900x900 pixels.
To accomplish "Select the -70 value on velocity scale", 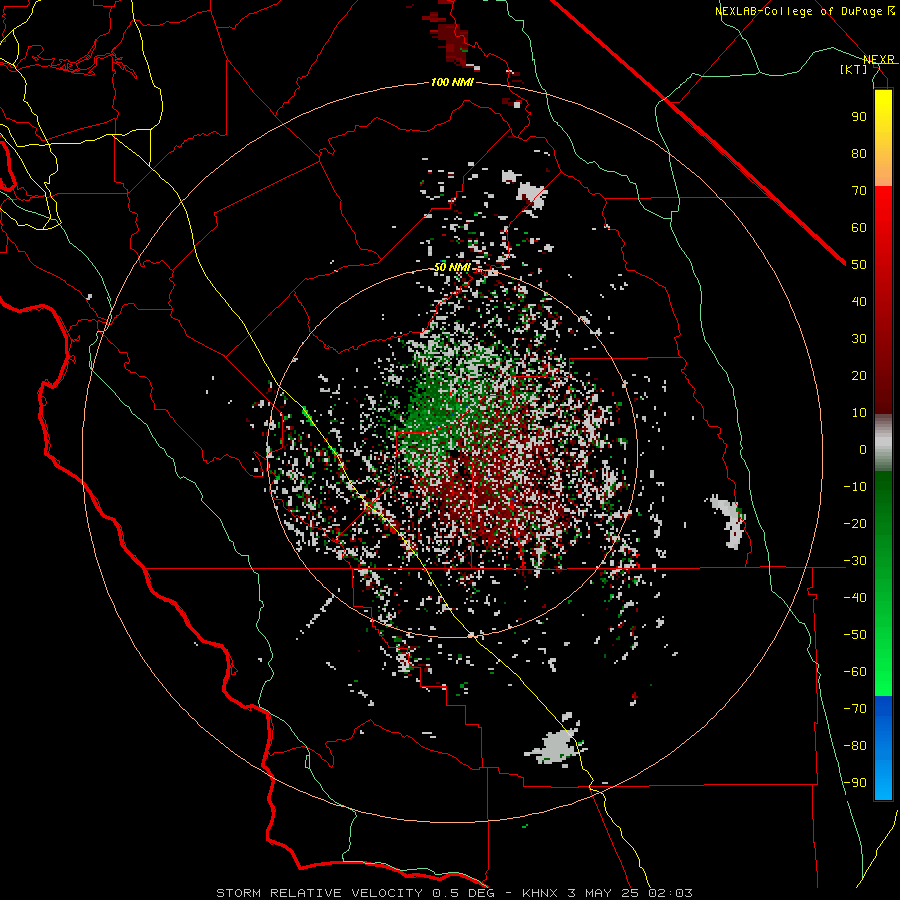I will [855, 709].
